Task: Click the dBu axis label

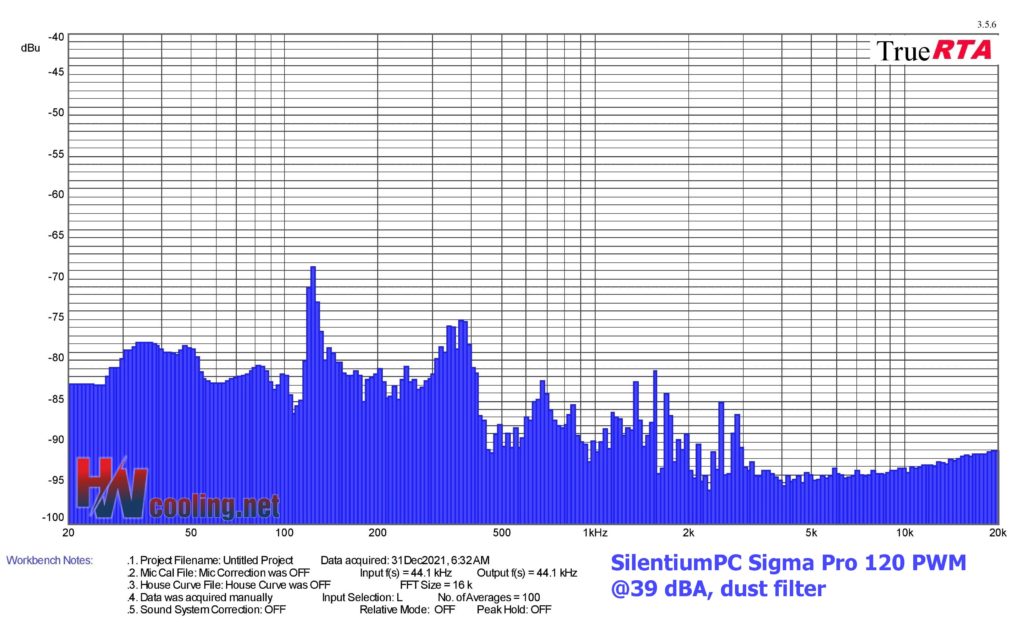Action: point(30,48)
